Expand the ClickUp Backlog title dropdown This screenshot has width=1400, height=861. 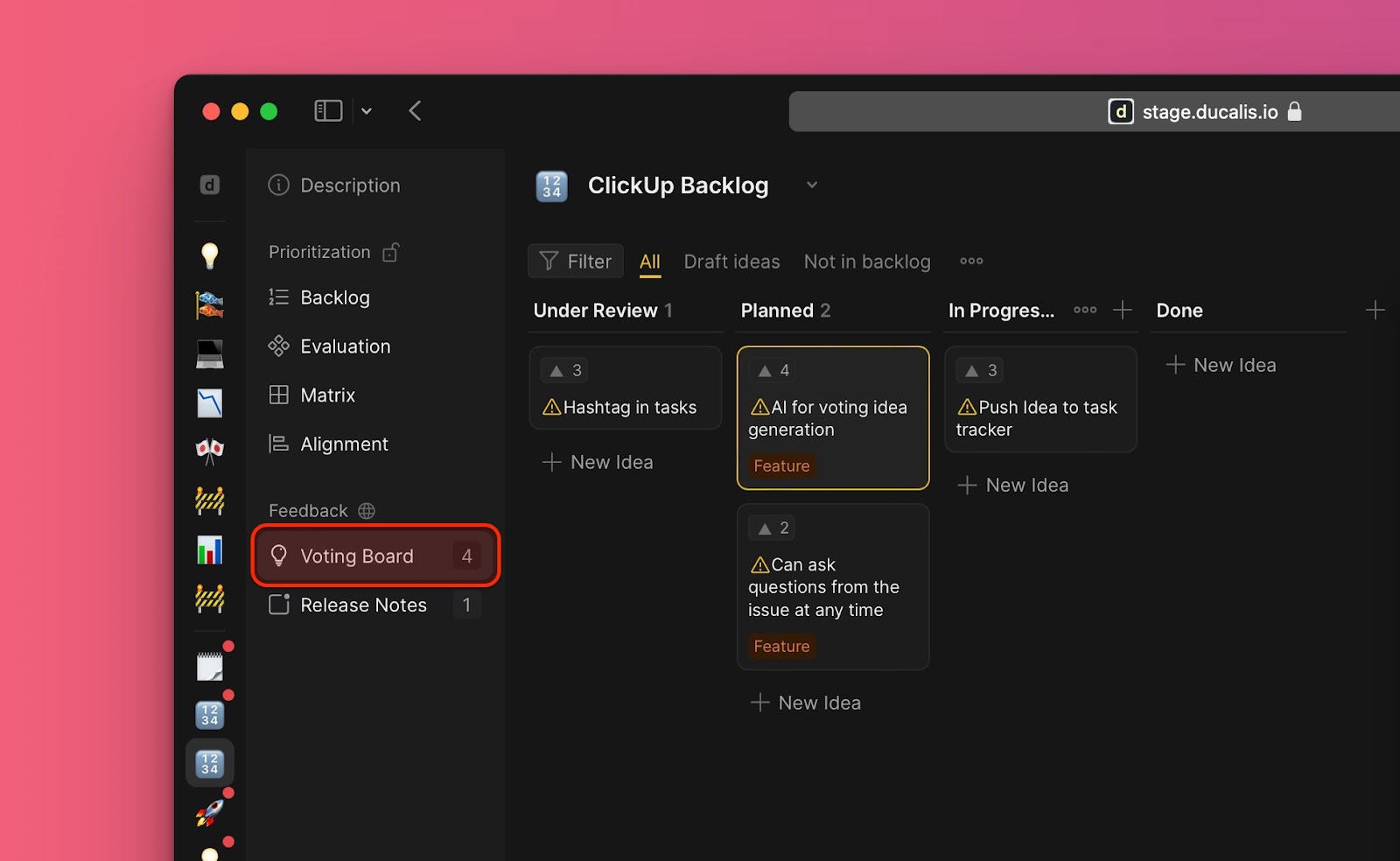(x=812, y=185)
